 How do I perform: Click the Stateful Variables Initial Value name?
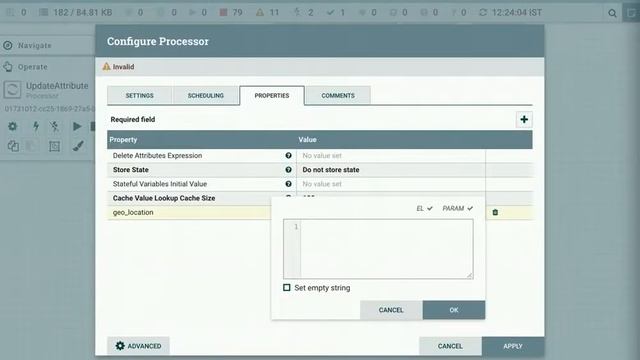point(160,184)
